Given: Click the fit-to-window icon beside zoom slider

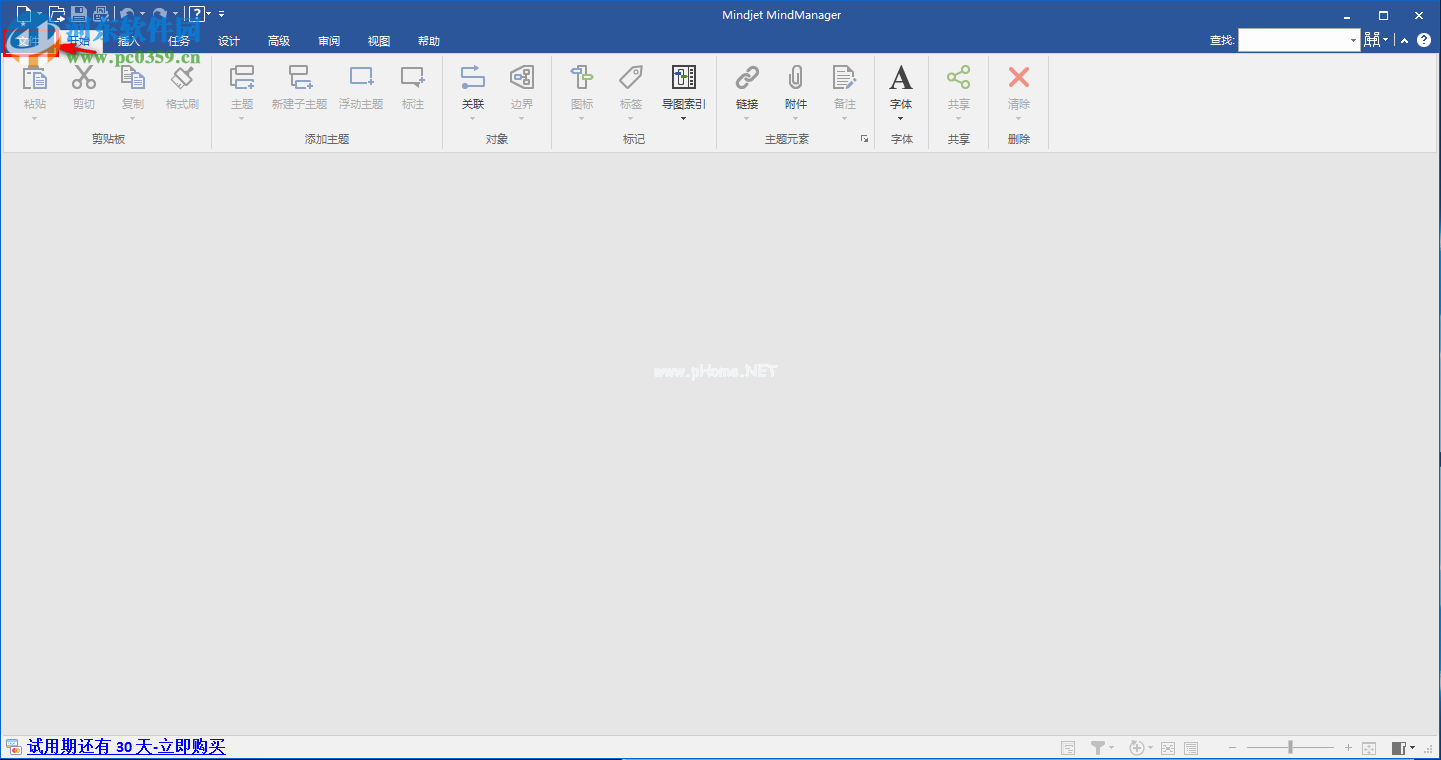Looking at the screenshot, I should [1370, 748].
